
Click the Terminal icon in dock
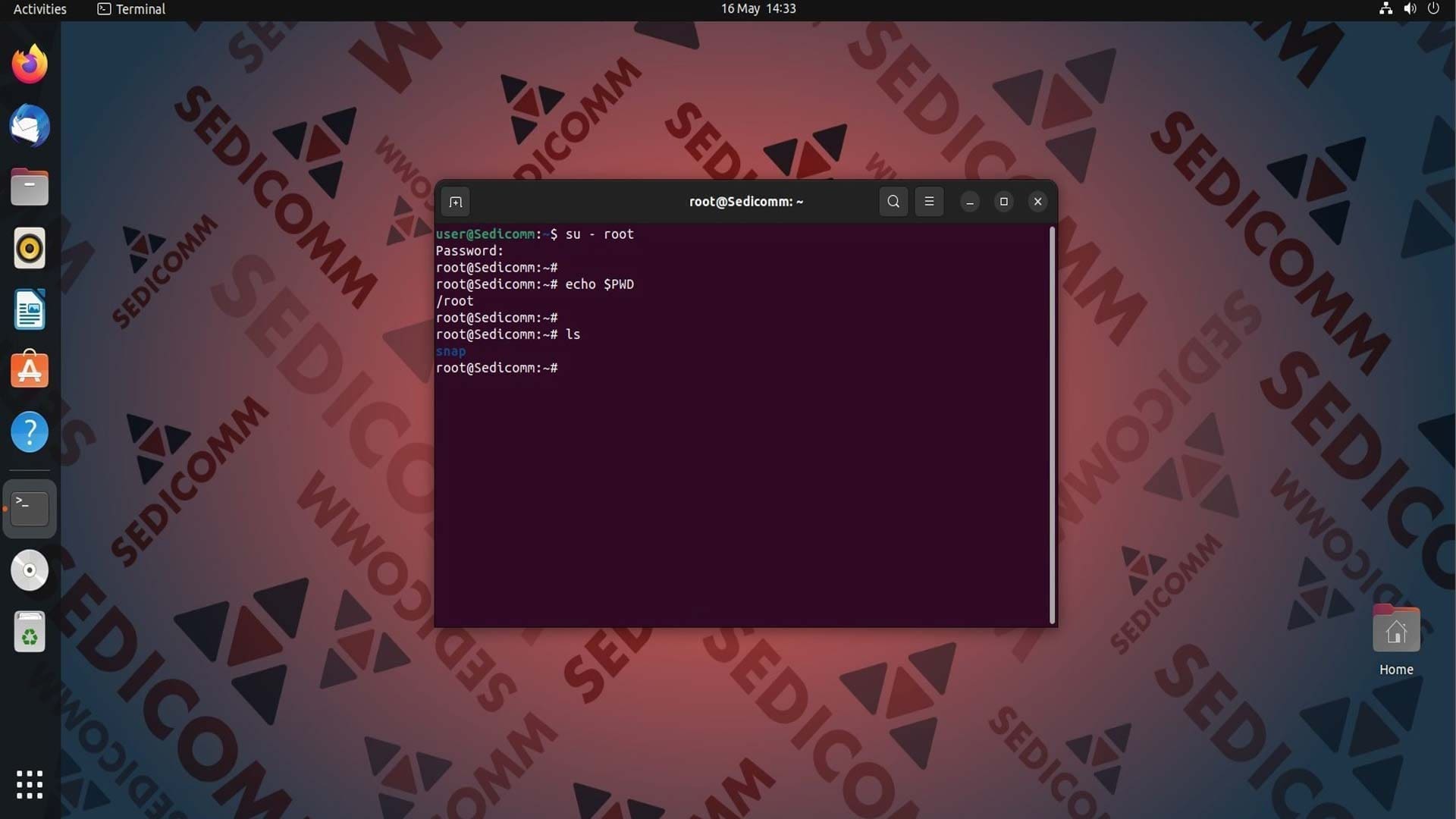click(30, 509)
